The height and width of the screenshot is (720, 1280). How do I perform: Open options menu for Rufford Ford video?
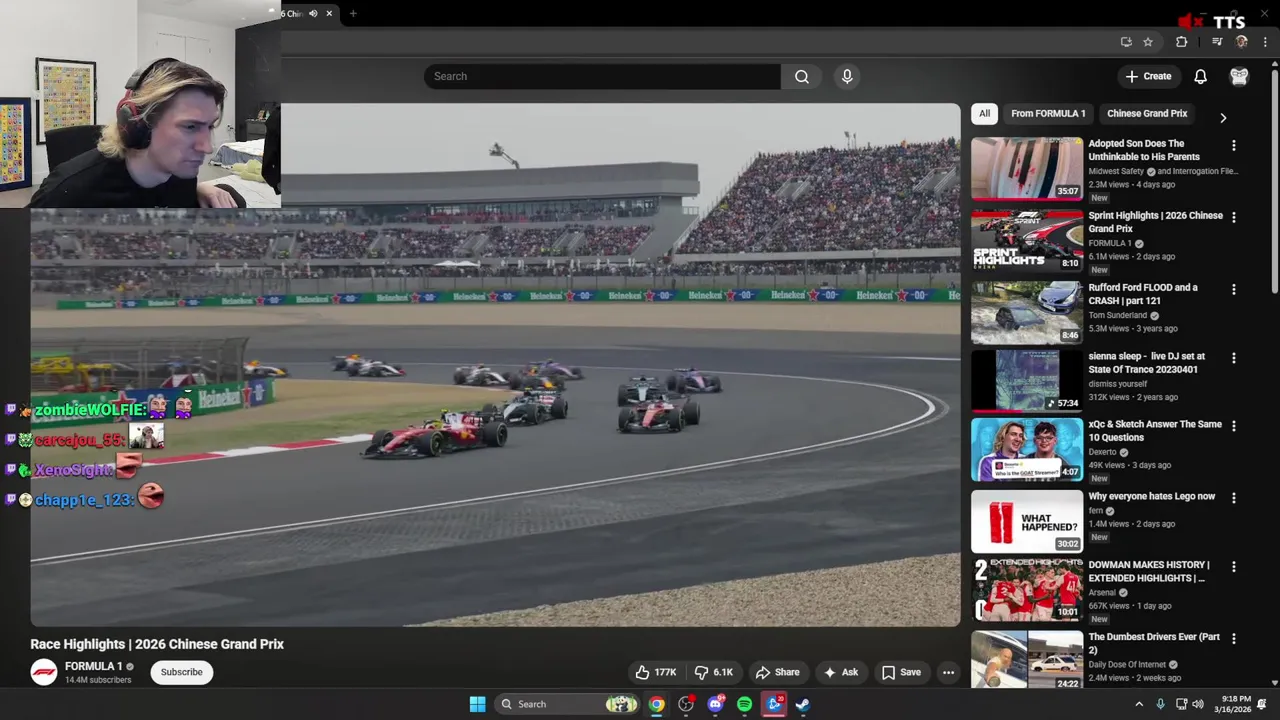click(1233, 290)
